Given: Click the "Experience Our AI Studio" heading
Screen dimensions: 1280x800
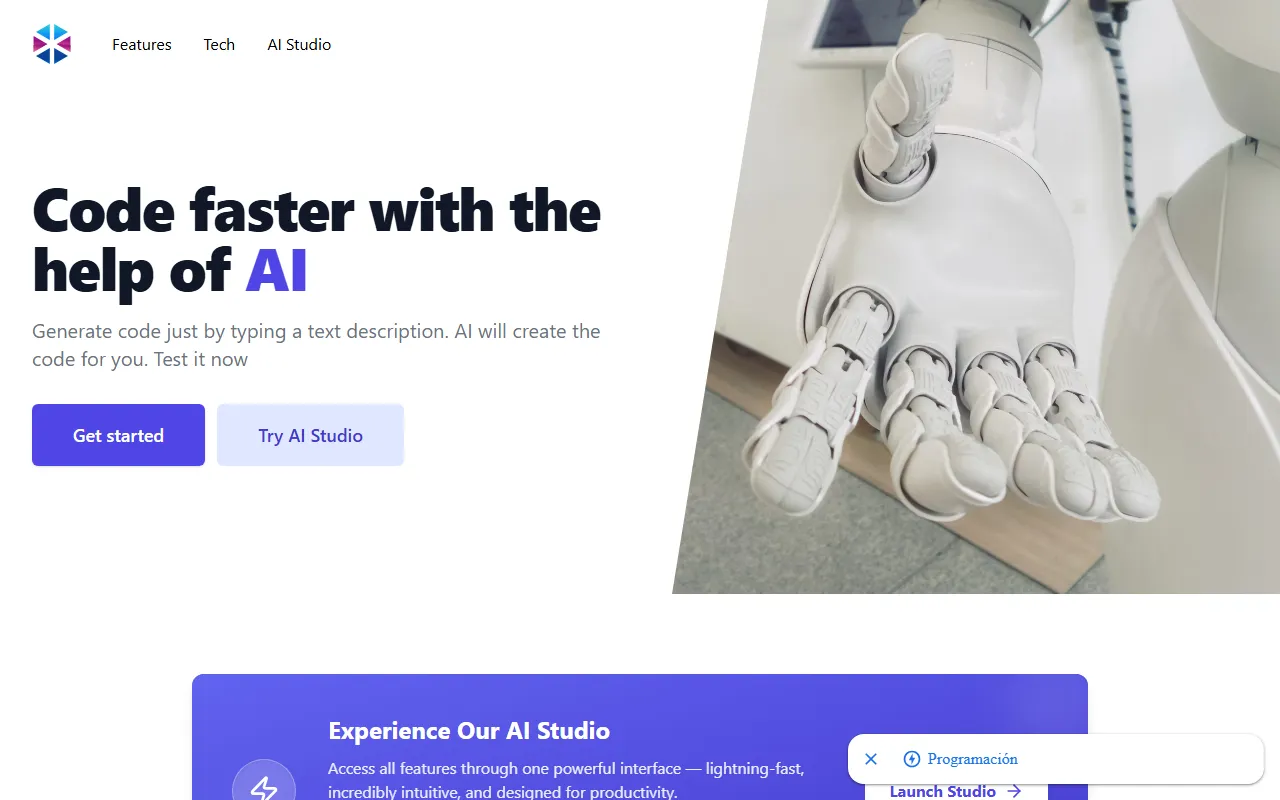Looking at the screenshot, I should click(469, 731).
